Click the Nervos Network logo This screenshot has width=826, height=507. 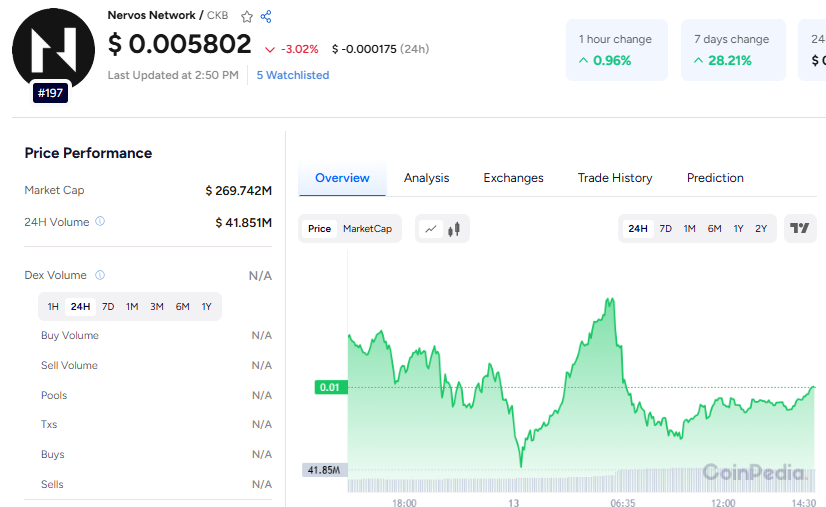[x=54, y=50]
